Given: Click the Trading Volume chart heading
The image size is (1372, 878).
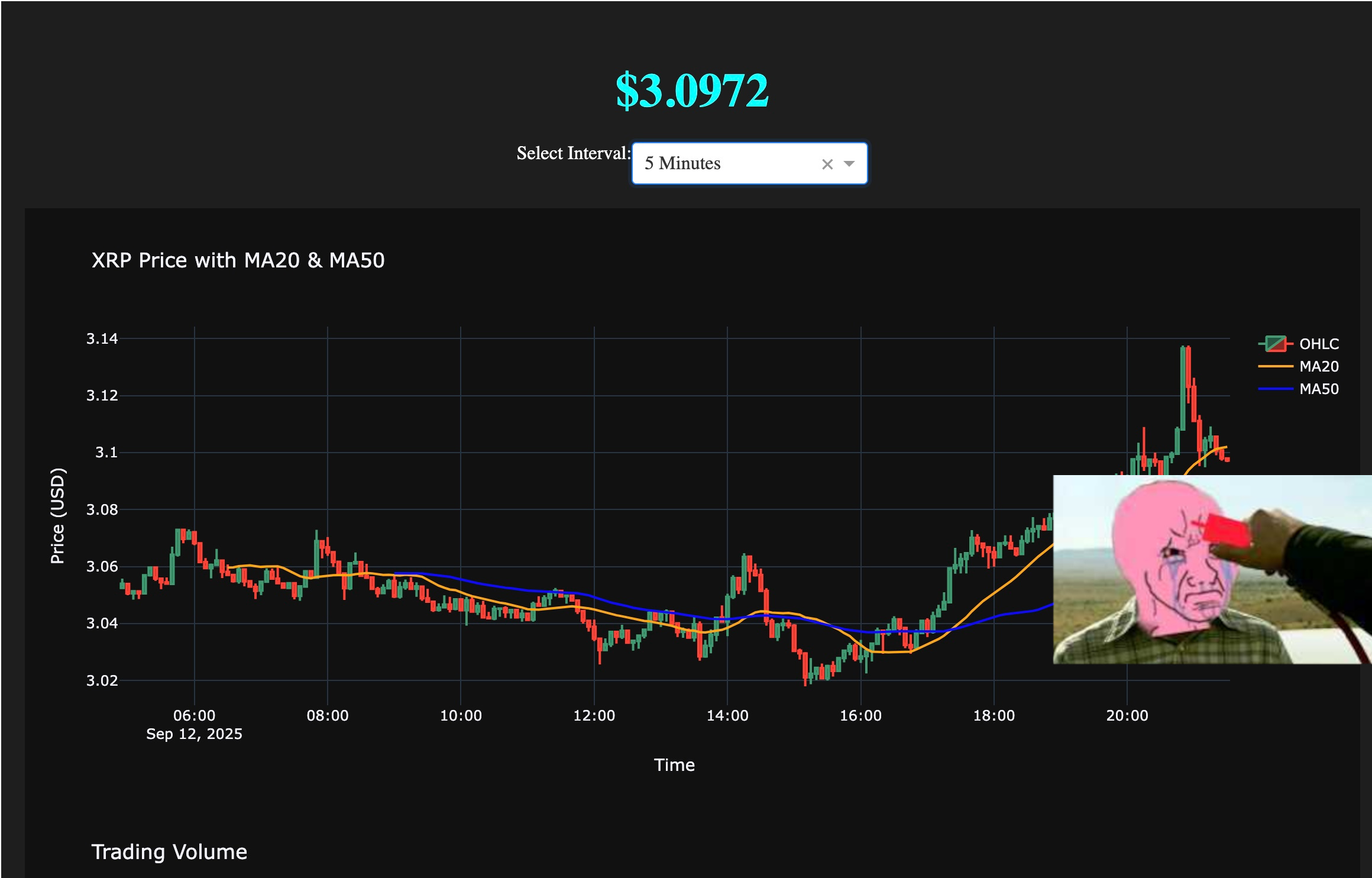Looking at the screenshot, I should (169, 852).
